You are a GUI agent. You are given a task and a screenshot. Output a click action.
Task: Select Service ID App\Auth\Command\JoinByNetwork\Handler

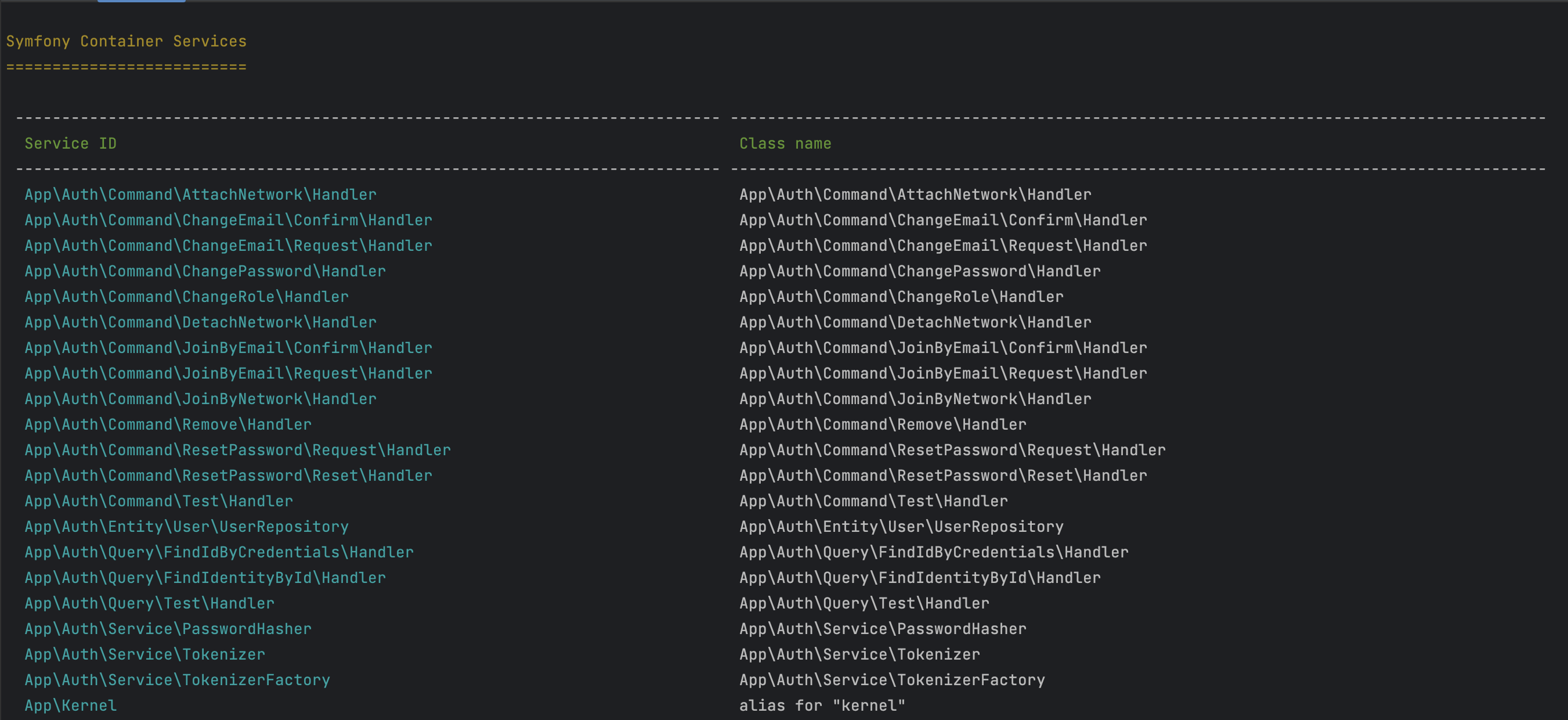tap(201, 399)
